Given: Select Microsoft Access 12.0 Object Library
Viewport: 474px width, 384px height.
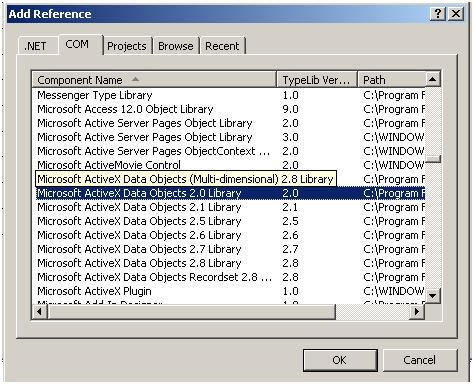Looking at the screenshot, I should [230, 109].
